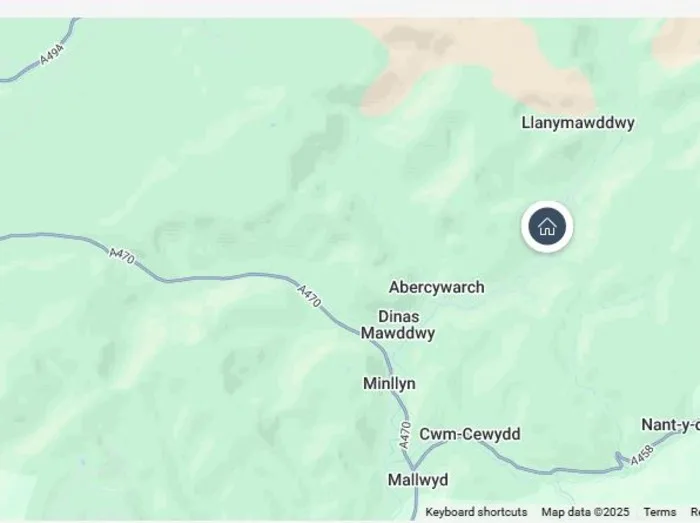Click the A494 road shield
The height and width of the screenshot is (523, 700).
click(x=51, y=54)
